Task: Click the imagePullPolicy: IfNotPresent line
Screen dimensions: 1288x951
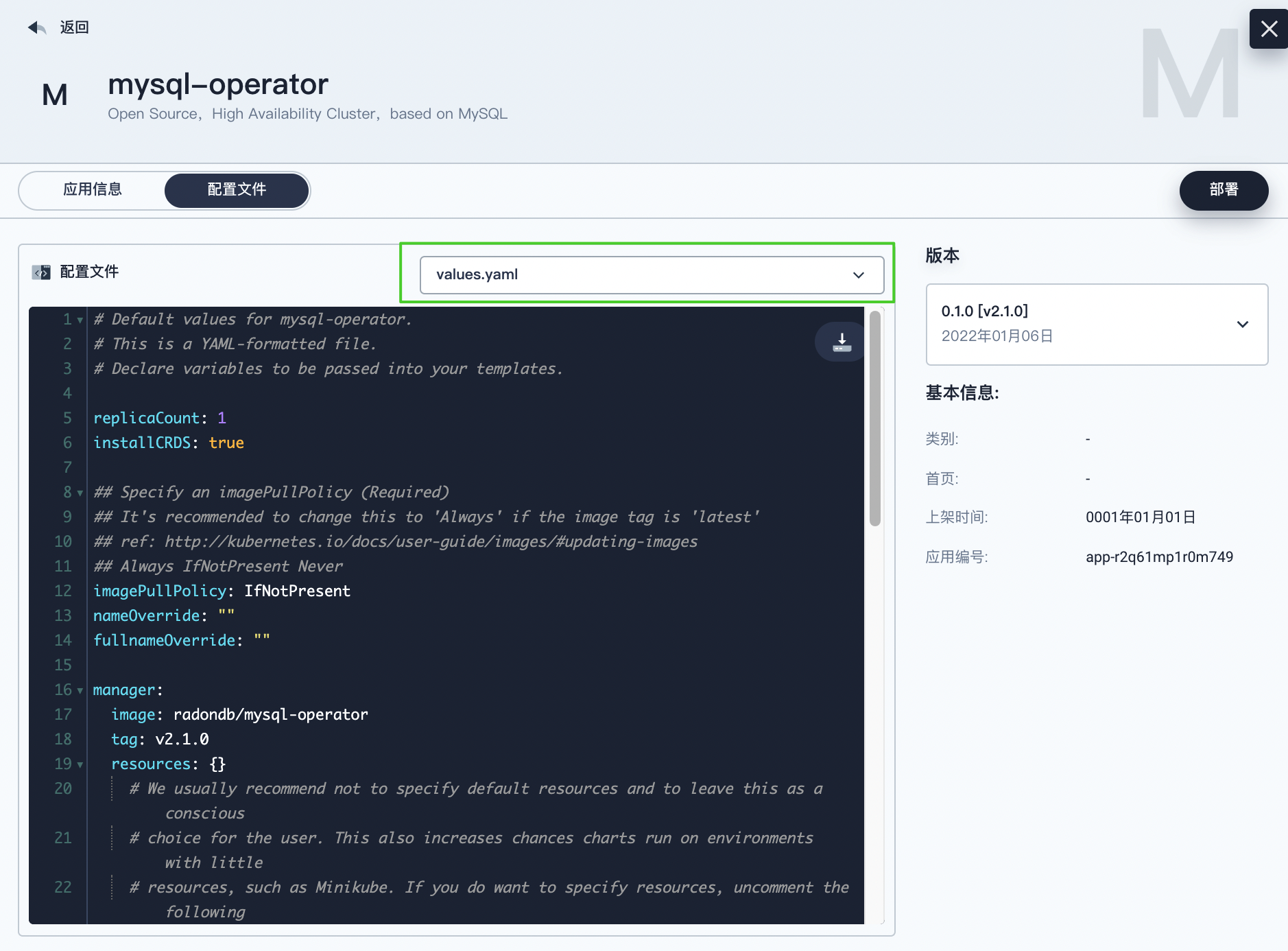Action: [x=222, y=591]
